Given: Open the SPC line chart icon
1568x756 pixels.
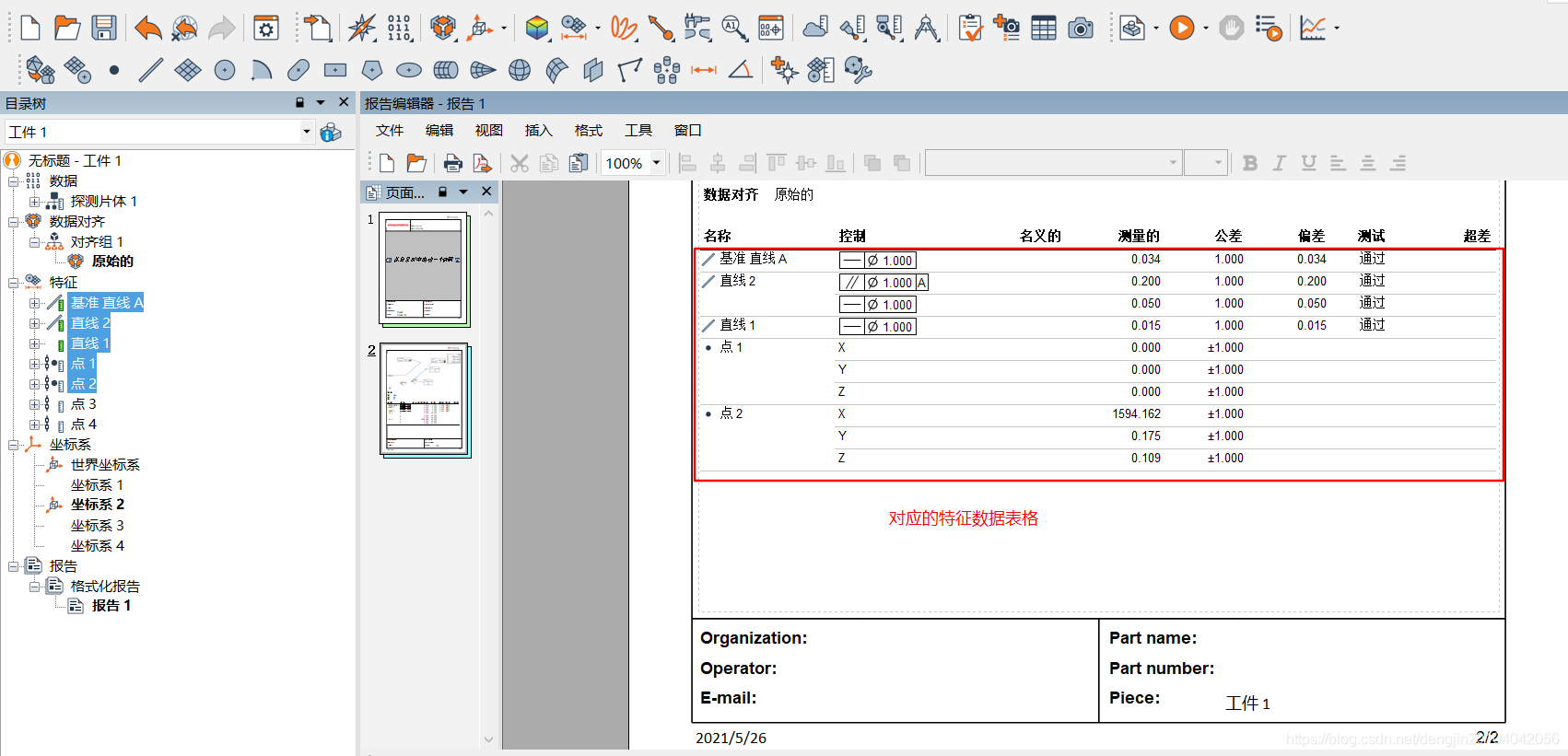Looking at the screenshot, I should click(1313, 29).
